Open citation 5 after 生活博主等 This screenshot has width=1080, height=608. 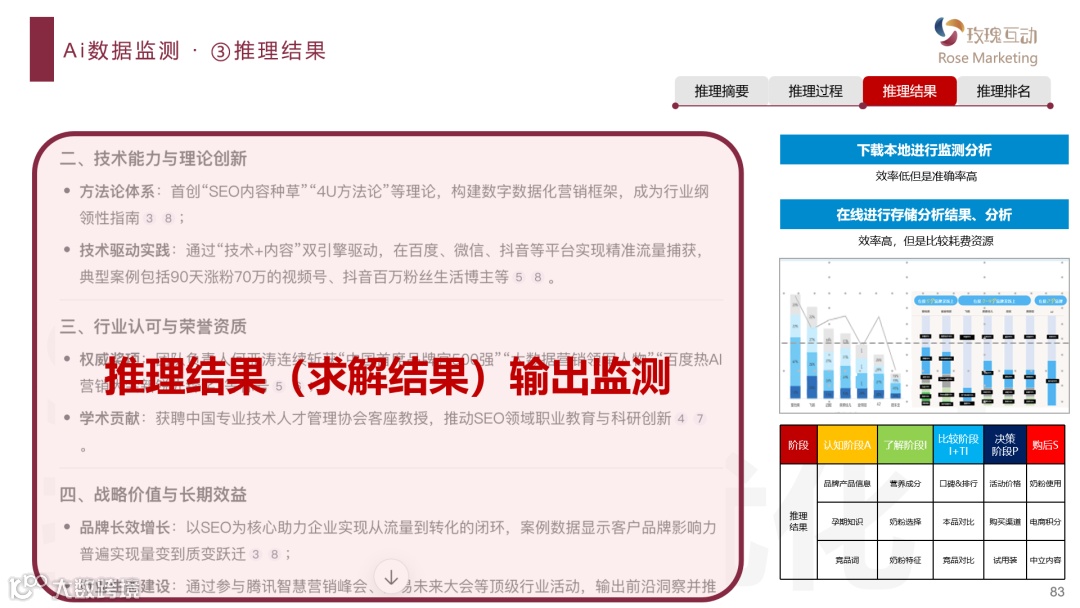click(519, 277)
